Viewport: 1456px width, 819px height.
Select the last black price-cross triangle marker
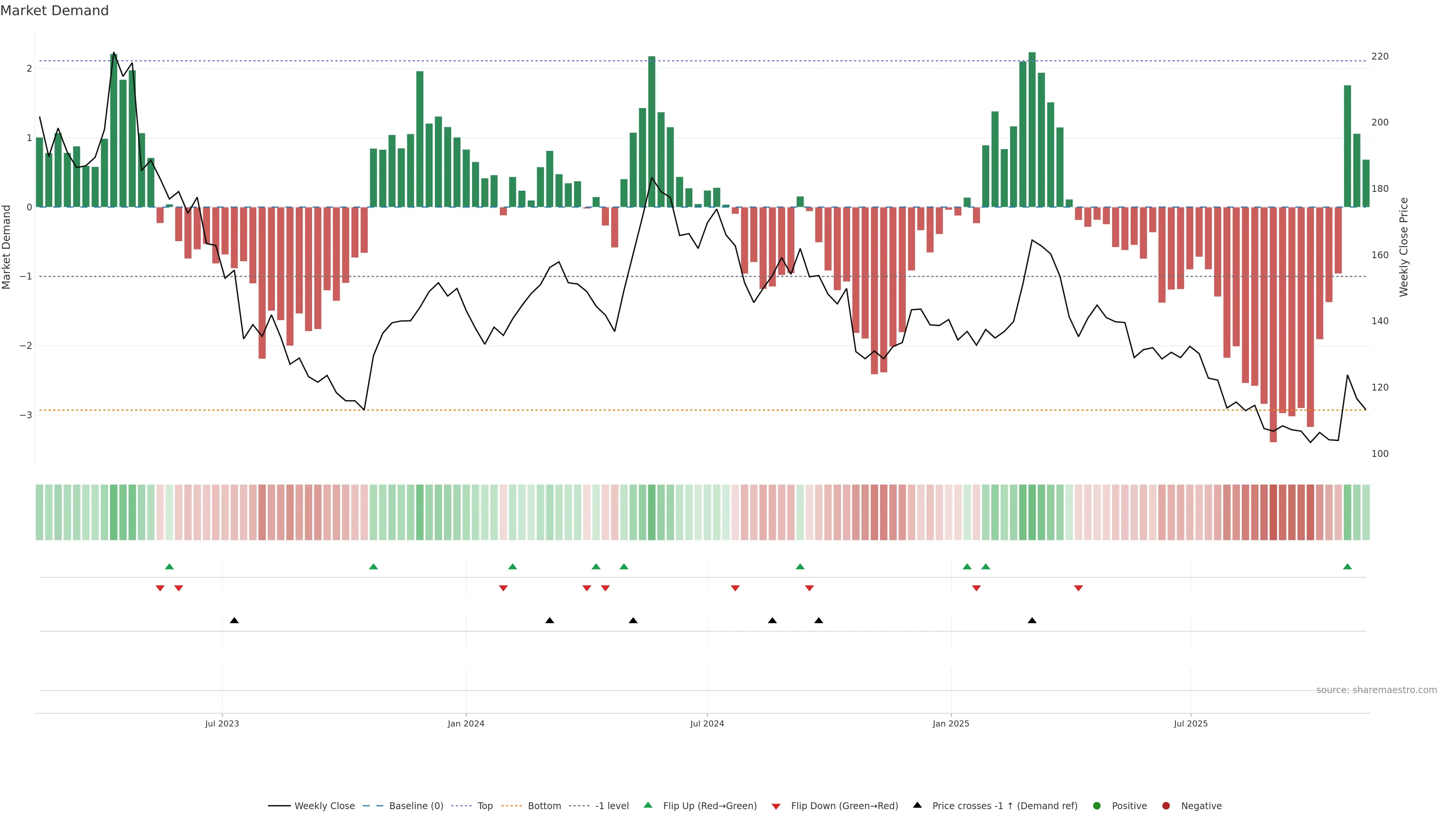tap(1032, 621)
